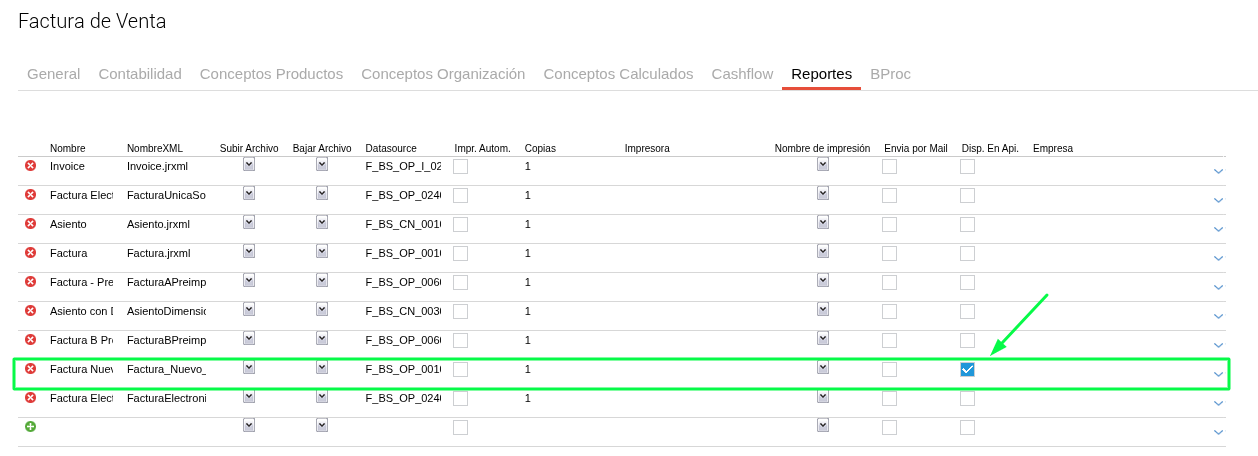Open Bajar Archivo menu for Asiento.jrxml row

tap(322, 222)
